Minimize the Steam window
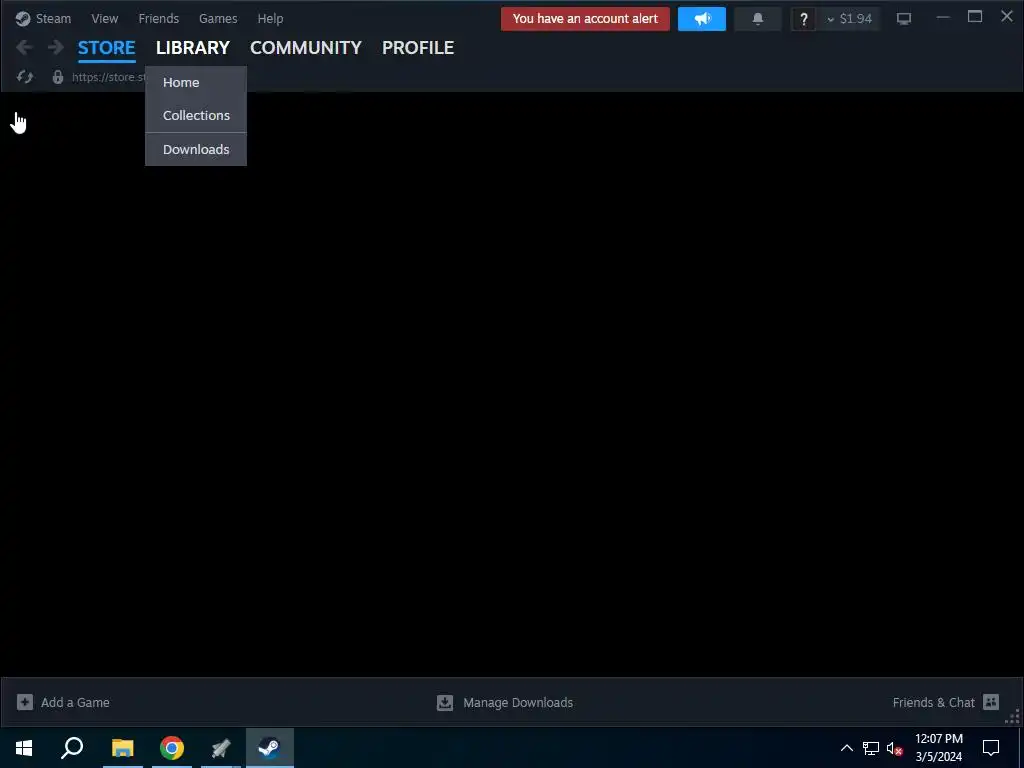The image size is (1024, 768). [943, 17]
